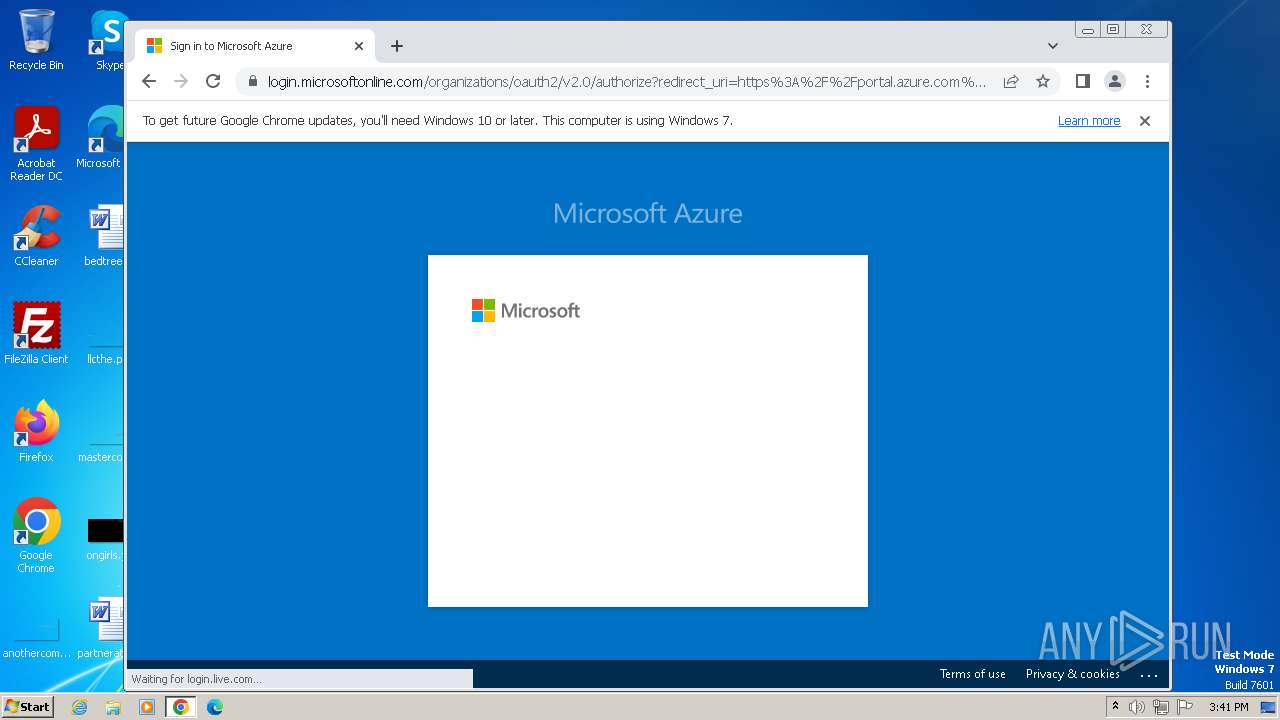
Task: Switch to Chrome taskbar button
Action: click(180, 707)
